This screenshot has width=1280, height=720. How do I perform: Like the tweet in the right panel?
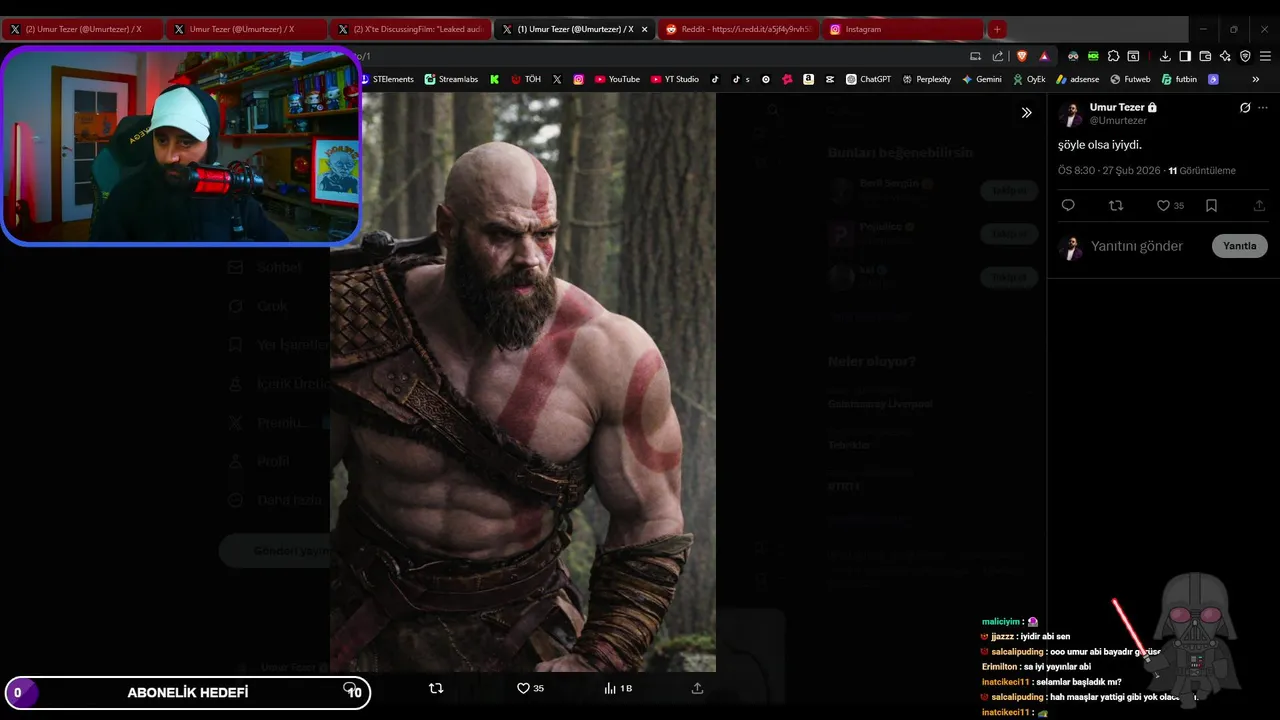[x=1170, y=206]
